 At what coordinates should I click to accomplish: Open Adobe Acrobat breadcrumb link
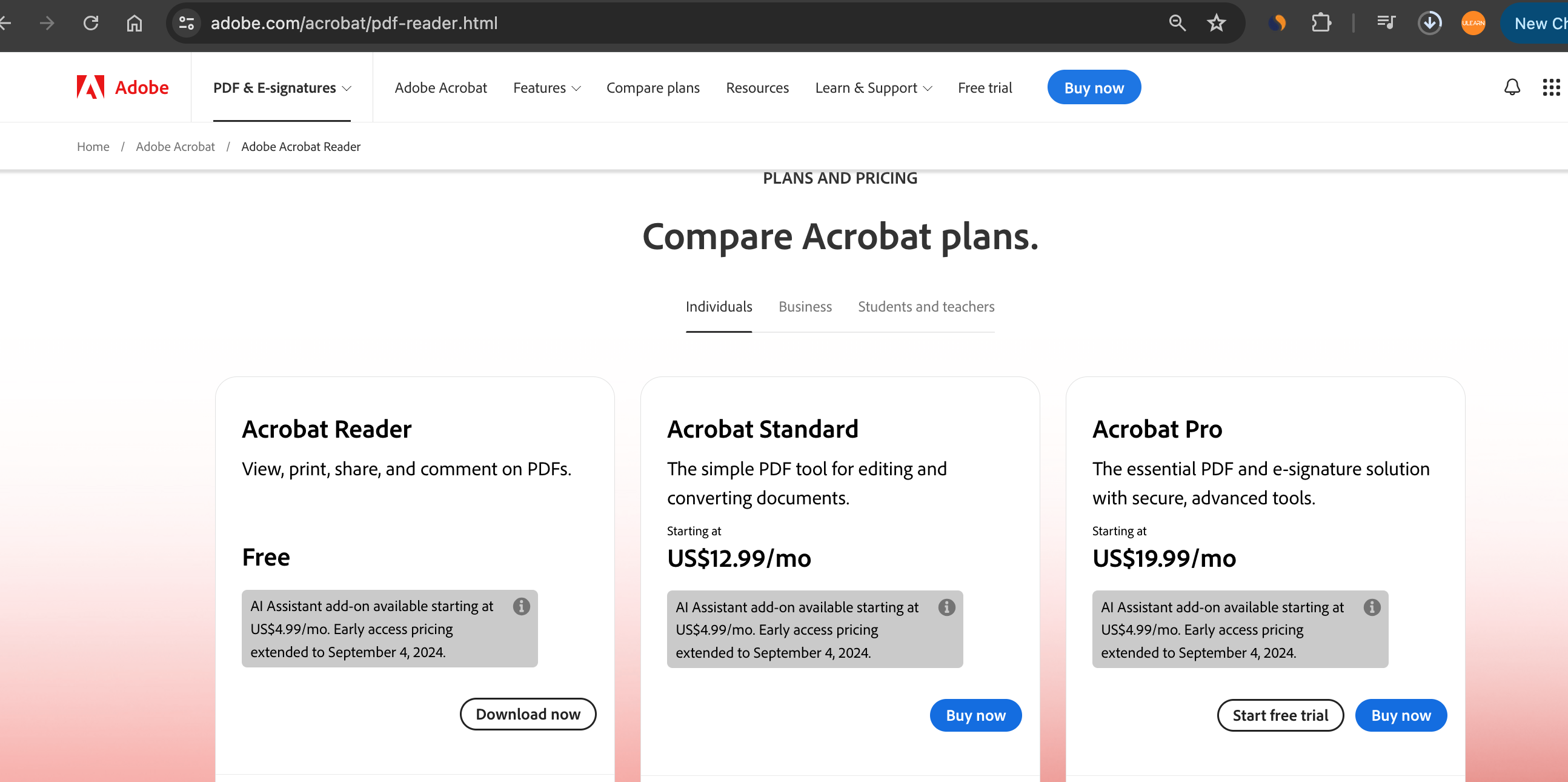175,146
